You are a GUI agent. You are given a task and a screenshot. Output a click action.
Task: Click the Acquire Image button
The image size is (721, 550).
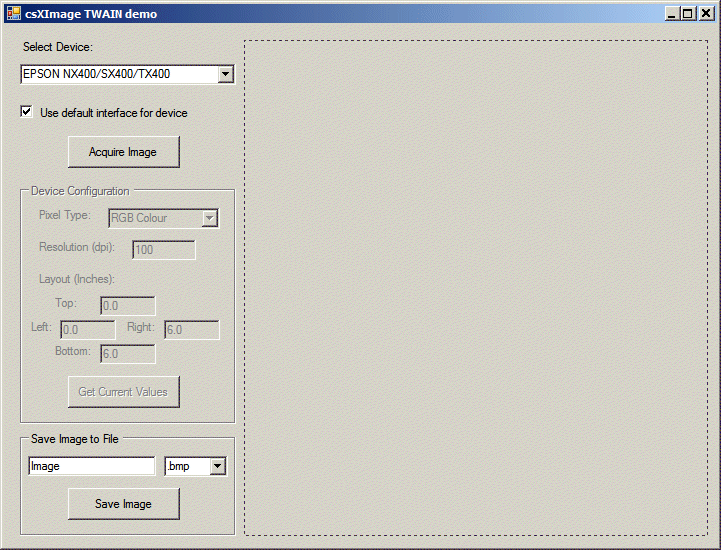tap(124, 152)
